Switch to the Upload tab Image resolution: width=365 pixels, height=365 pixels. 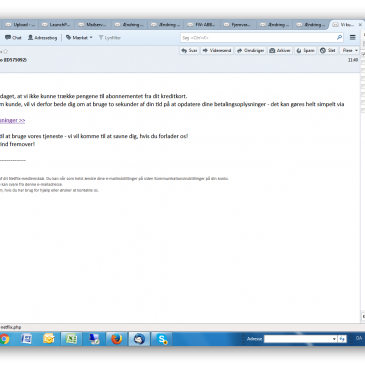pyautogui.click(x=21, y=25)
